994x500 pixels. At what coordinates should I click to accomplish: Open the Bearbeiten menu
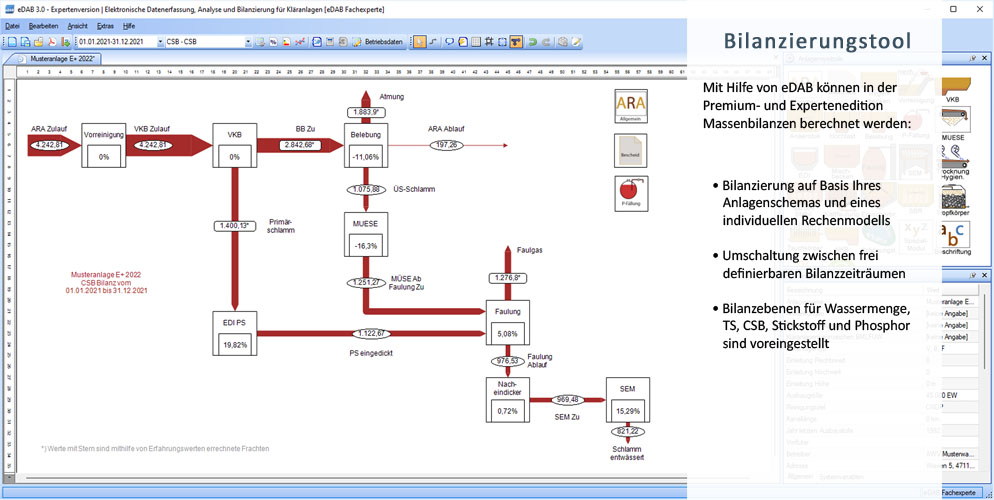(x=44, y=26)
